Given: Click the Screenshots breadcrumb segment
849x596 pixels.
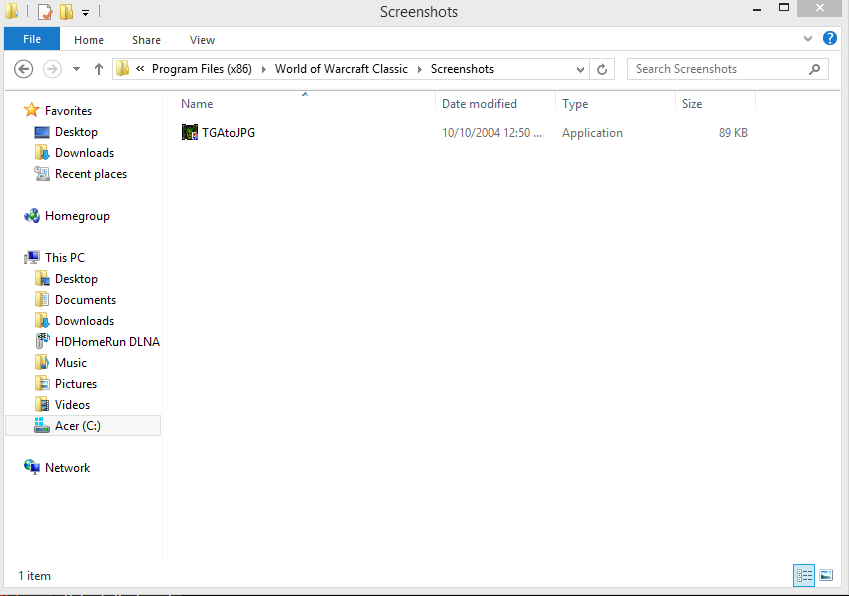Looking at the screenshot, I should (x=462, y=69).
